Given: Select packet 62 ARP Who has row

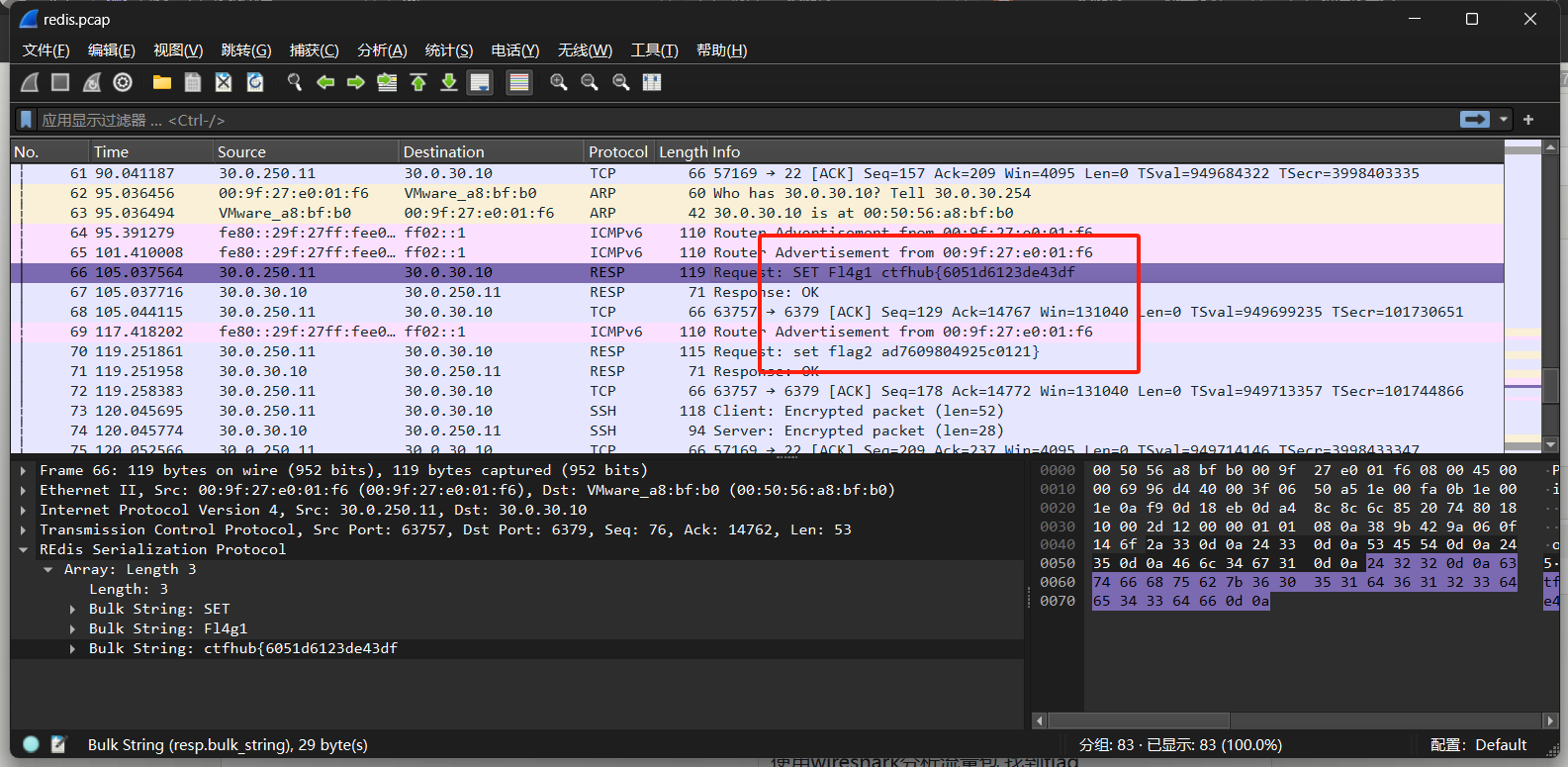Looking at the screenshot, I should (758, 193).
